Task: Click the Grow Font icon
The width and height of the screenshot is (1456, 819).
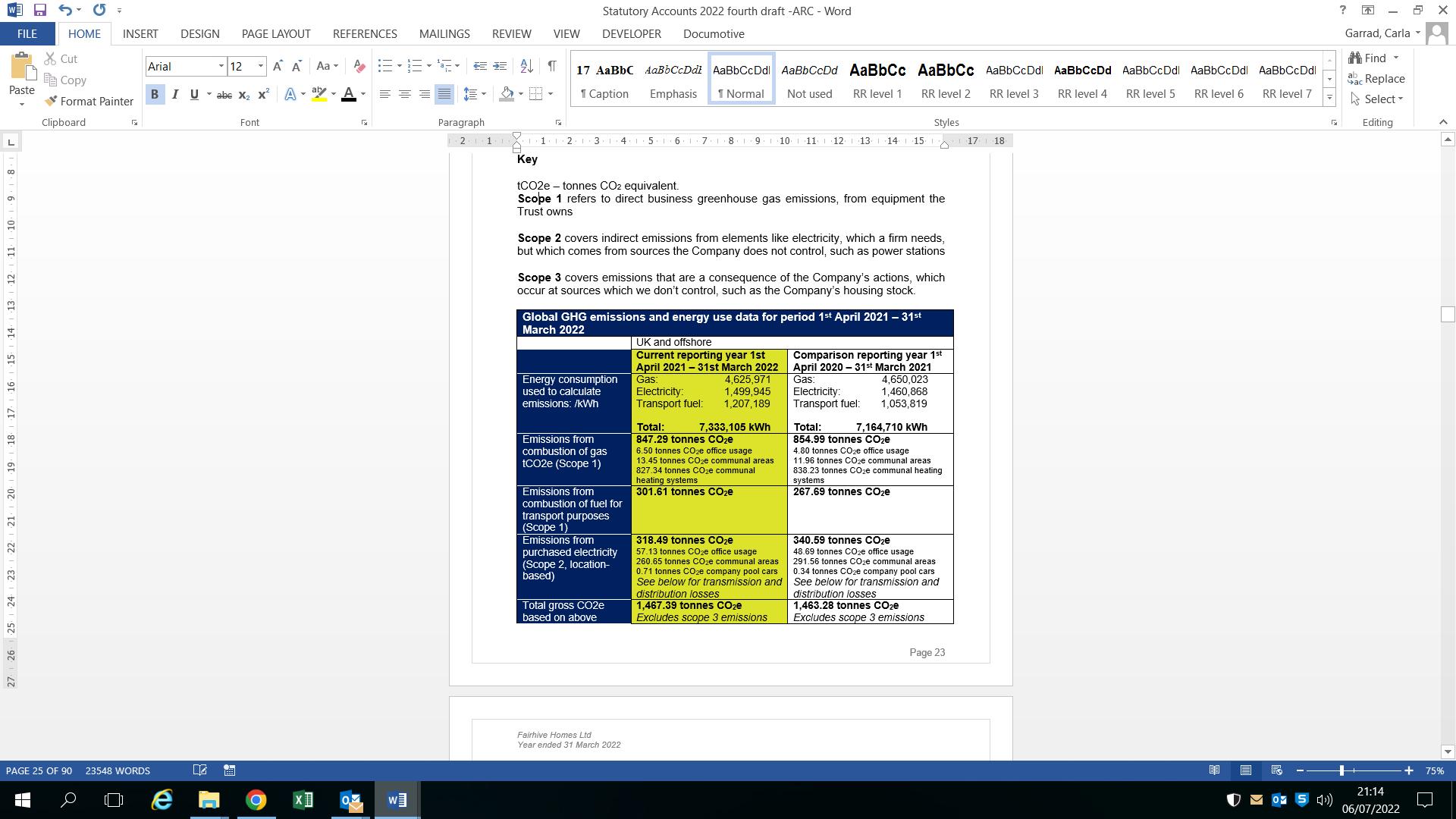Action: (278, 67)
